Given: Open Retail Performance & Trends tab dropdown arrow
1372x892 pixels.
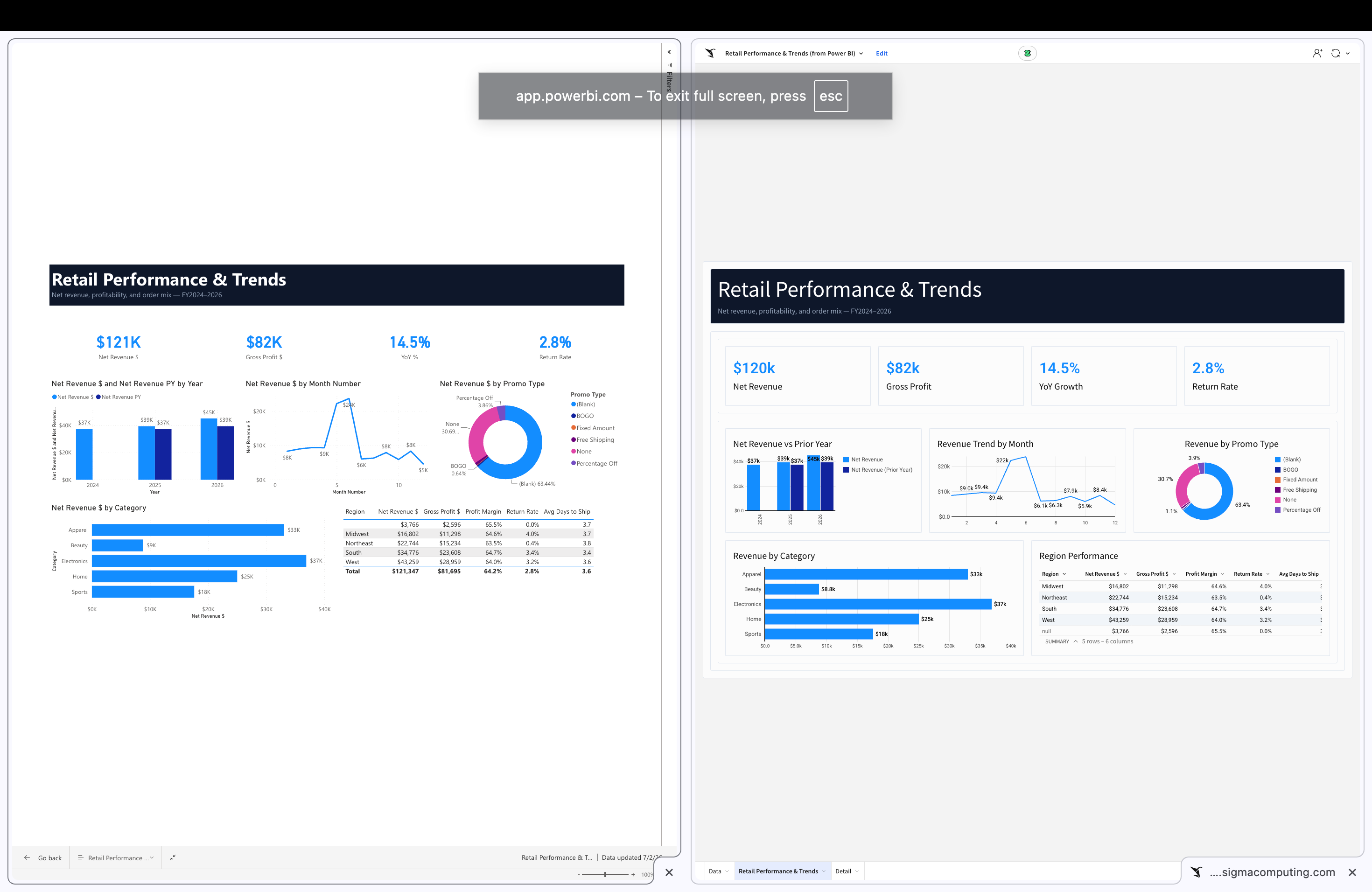Looking at the screenshot, I should tap(823, 871).
